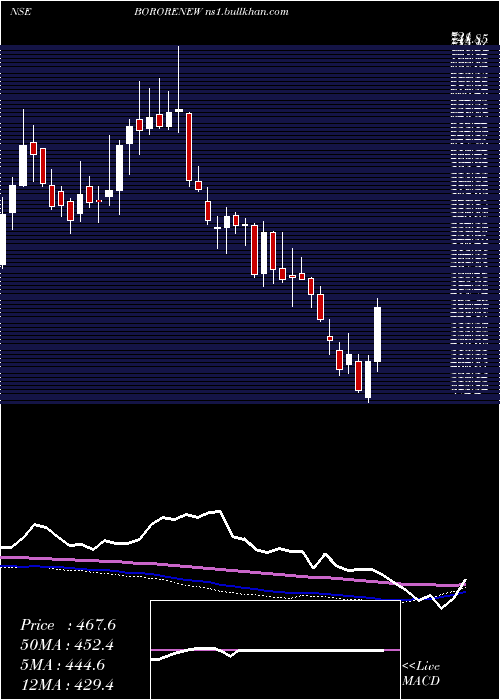Click the 12MA : 429.4 value
This screenshot has height=700, width=500.
(67, 684)
